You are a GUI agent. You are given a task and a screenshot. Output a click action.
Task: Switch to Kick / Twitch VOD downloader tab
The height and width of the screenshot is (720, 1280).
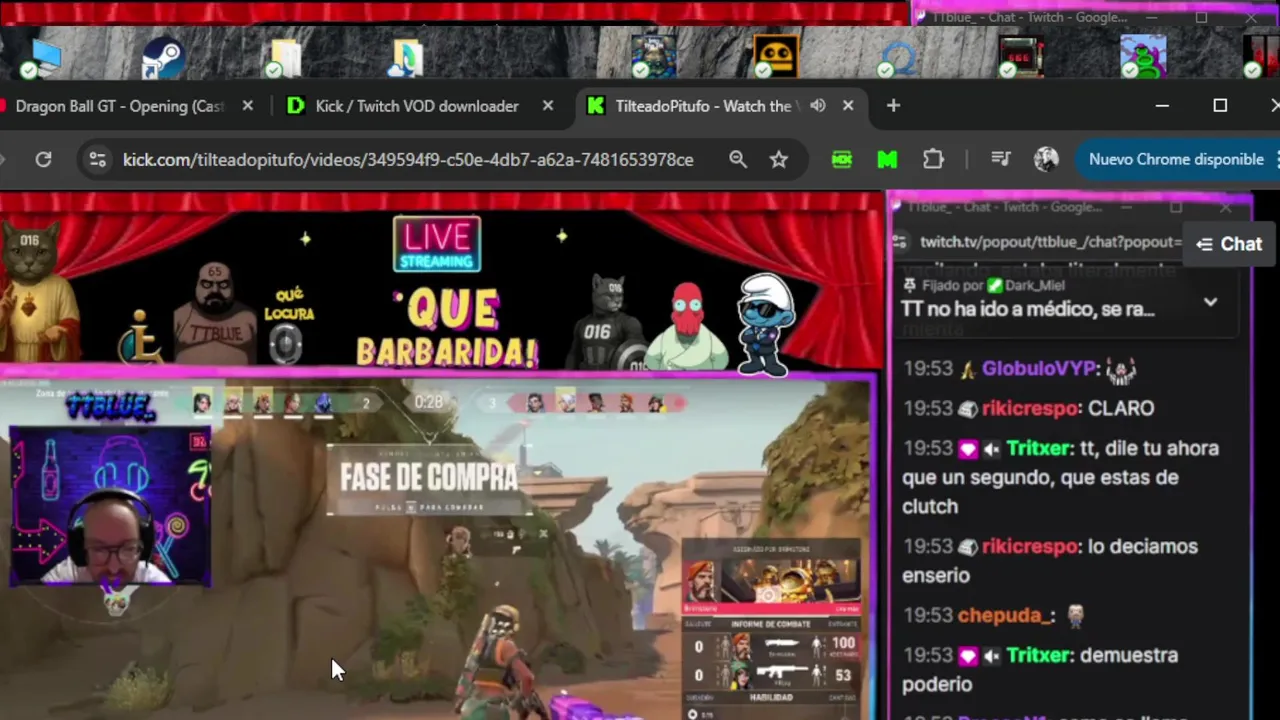point(417,106)
